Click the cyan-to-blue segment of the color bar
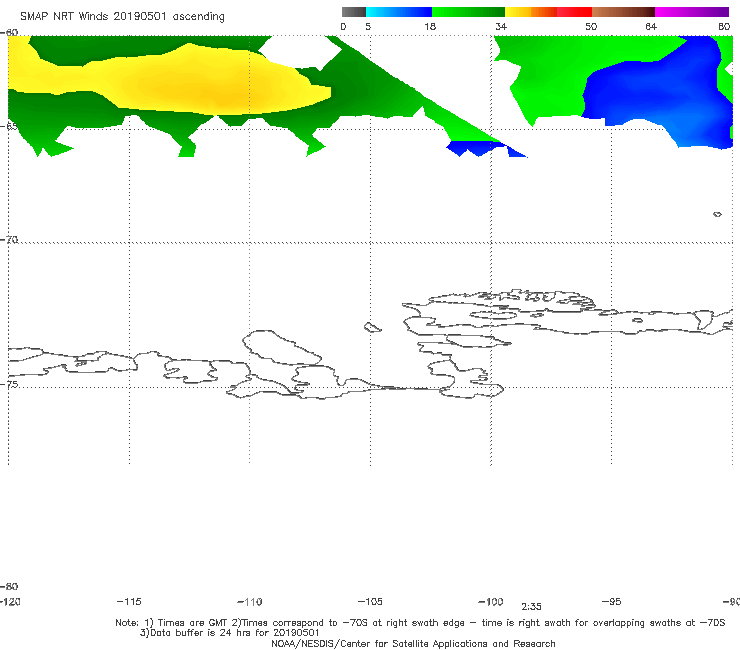 (x=399, y=12)
